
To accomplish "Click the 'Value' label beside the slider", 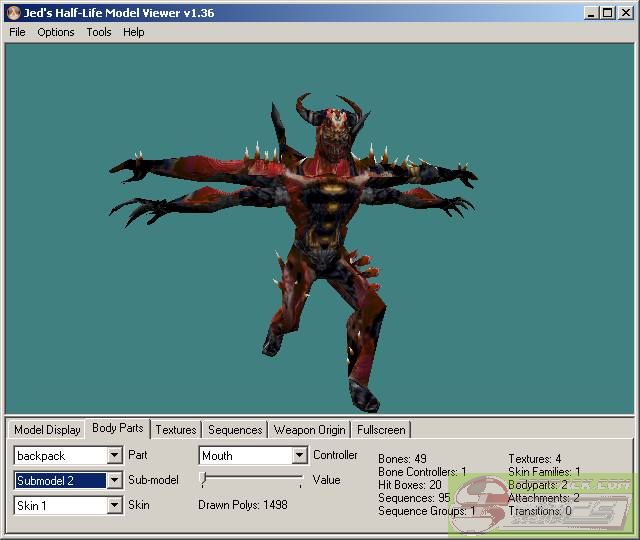I will pos(327,480).
